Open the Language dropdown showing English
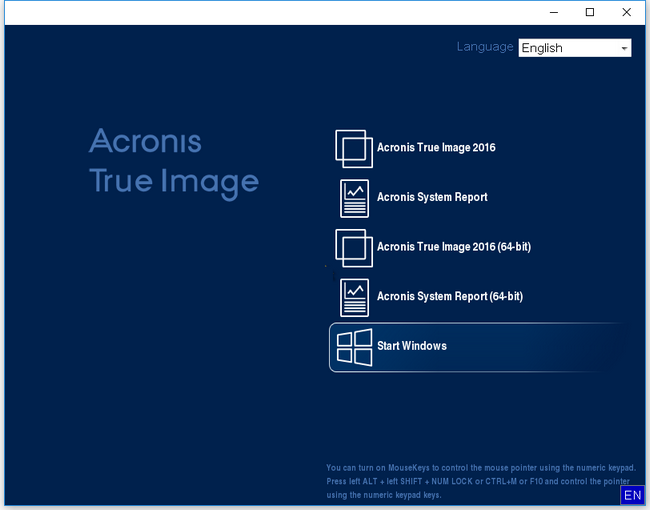Image resolution: width=650 pixels, height=510 pixels. point(575,48)
